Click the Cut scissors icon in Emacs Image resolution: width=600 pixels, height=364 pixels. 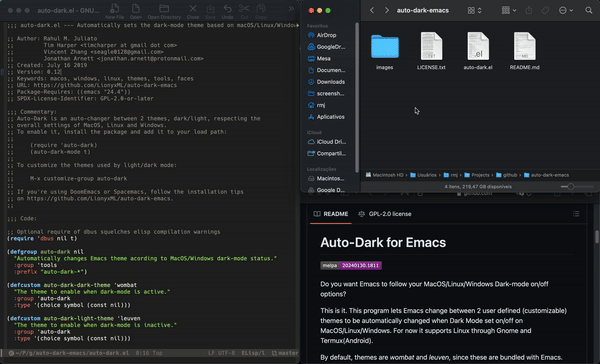(244, 11)
